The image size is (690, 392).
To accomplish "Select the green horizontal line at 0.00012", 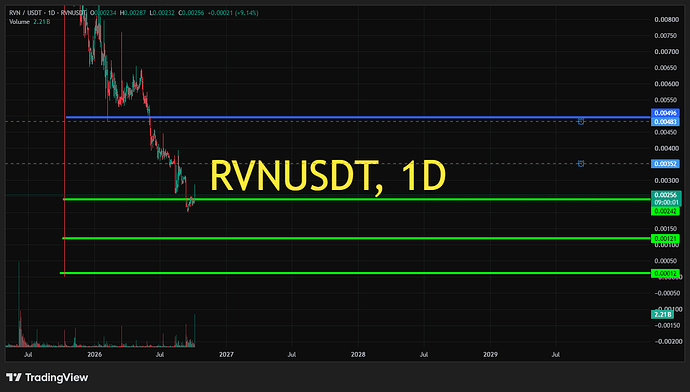I will pos(355,273).
